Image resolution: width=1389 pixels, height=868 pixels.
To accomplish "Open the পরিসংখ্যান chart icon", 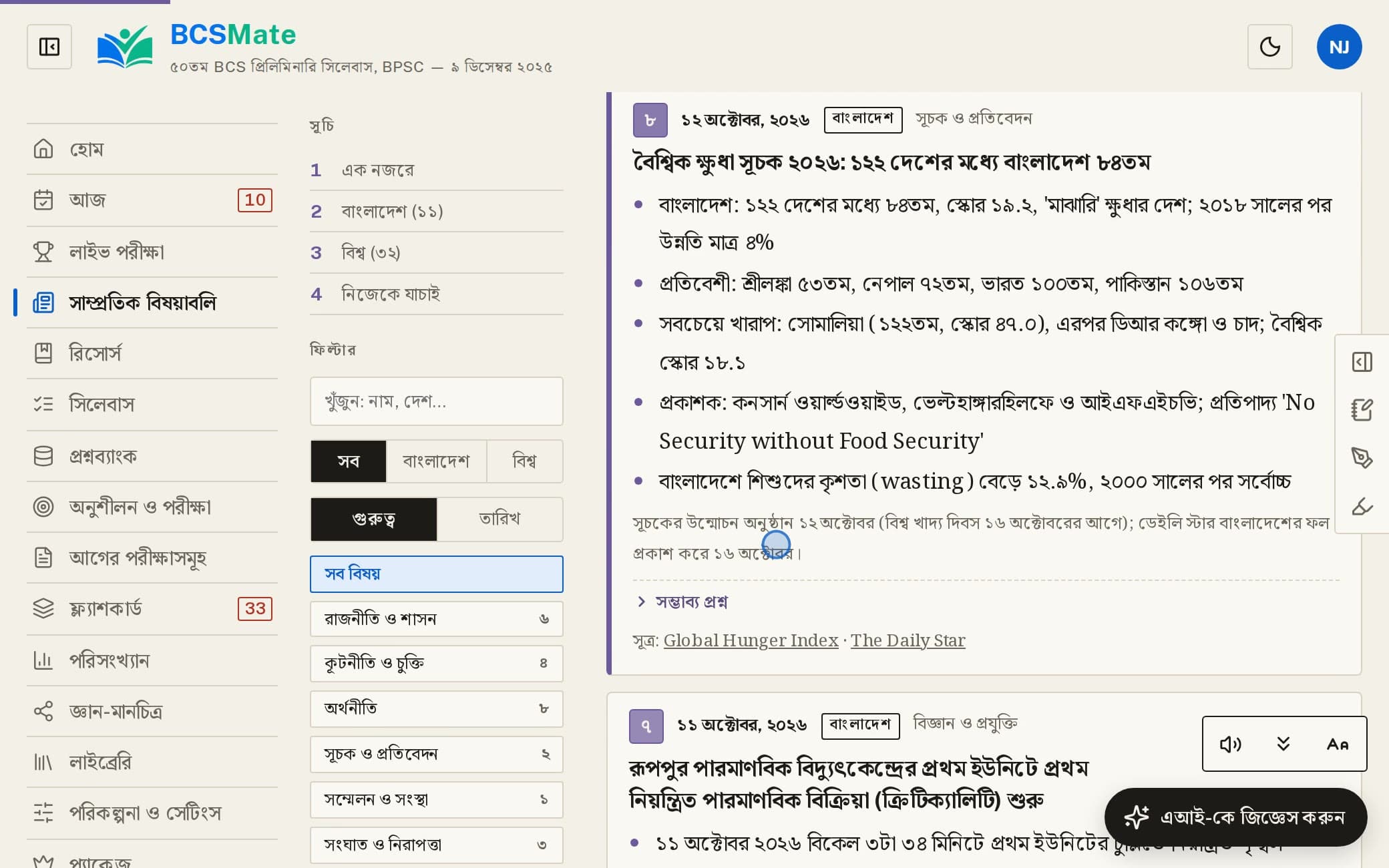I will point(43,660).
